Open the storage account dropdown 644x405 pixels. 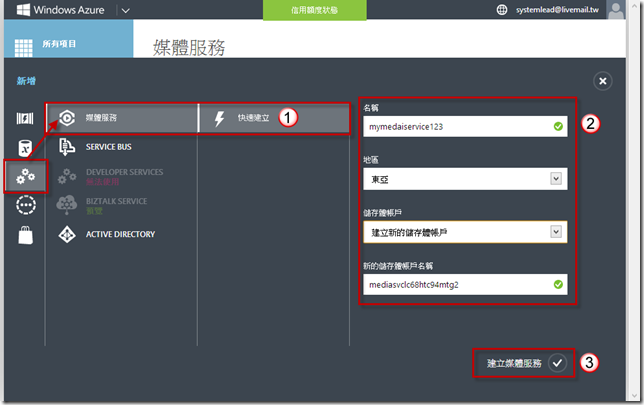[465, 232]
